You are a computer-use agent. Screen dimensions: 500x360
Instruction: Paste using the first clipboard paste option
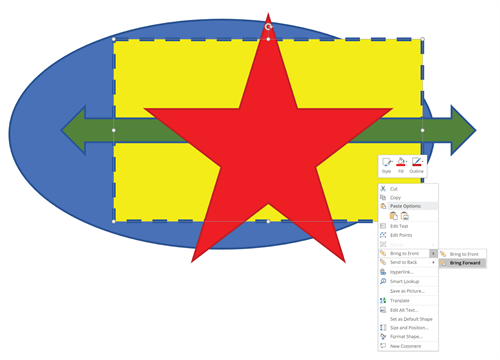pyautogui.click(x=394, y=216)
